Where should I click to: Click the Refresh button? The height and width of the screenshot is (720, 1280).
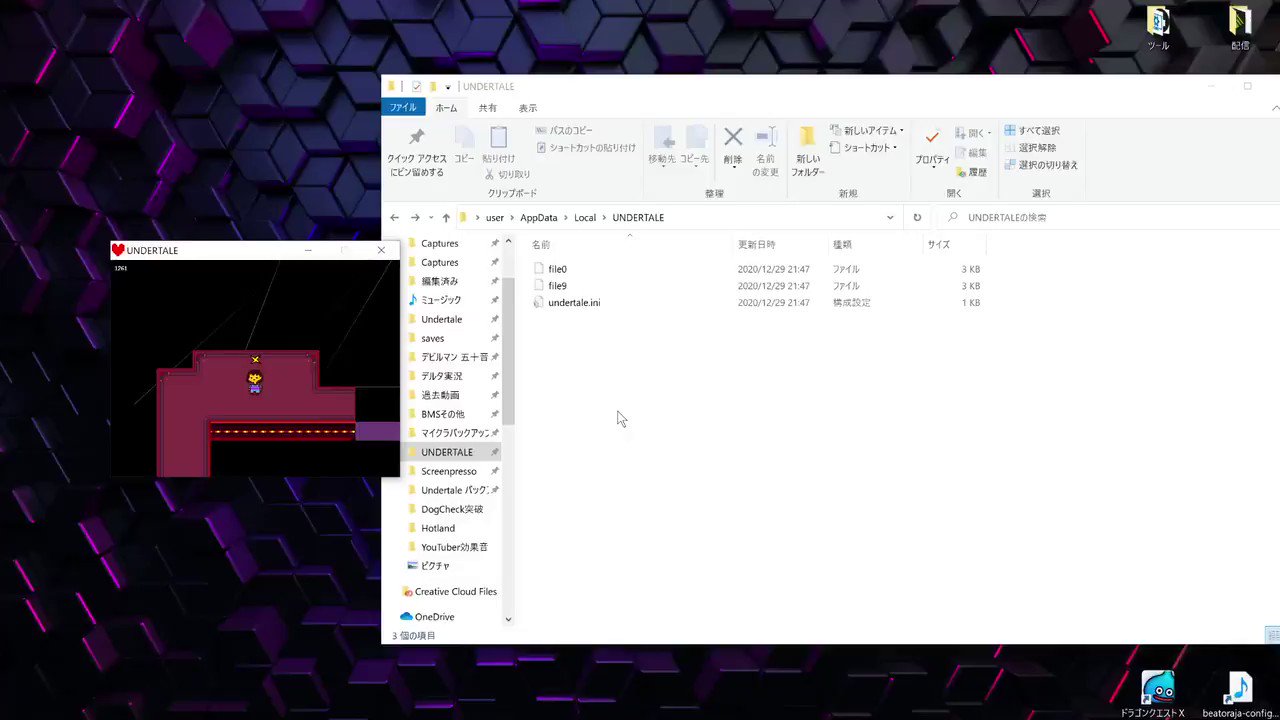[917, 217]
